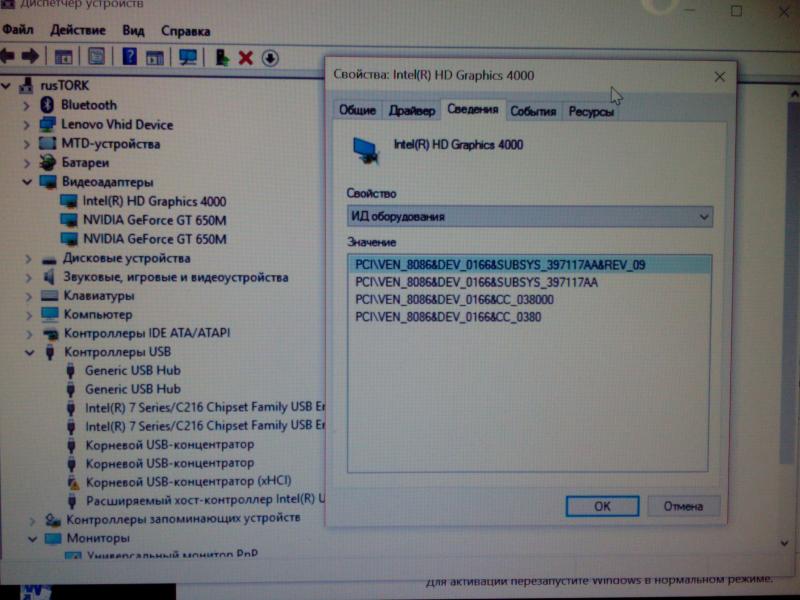Expand the Батареи category
This screenshot has height=600, width=800.
coord(27,162)
